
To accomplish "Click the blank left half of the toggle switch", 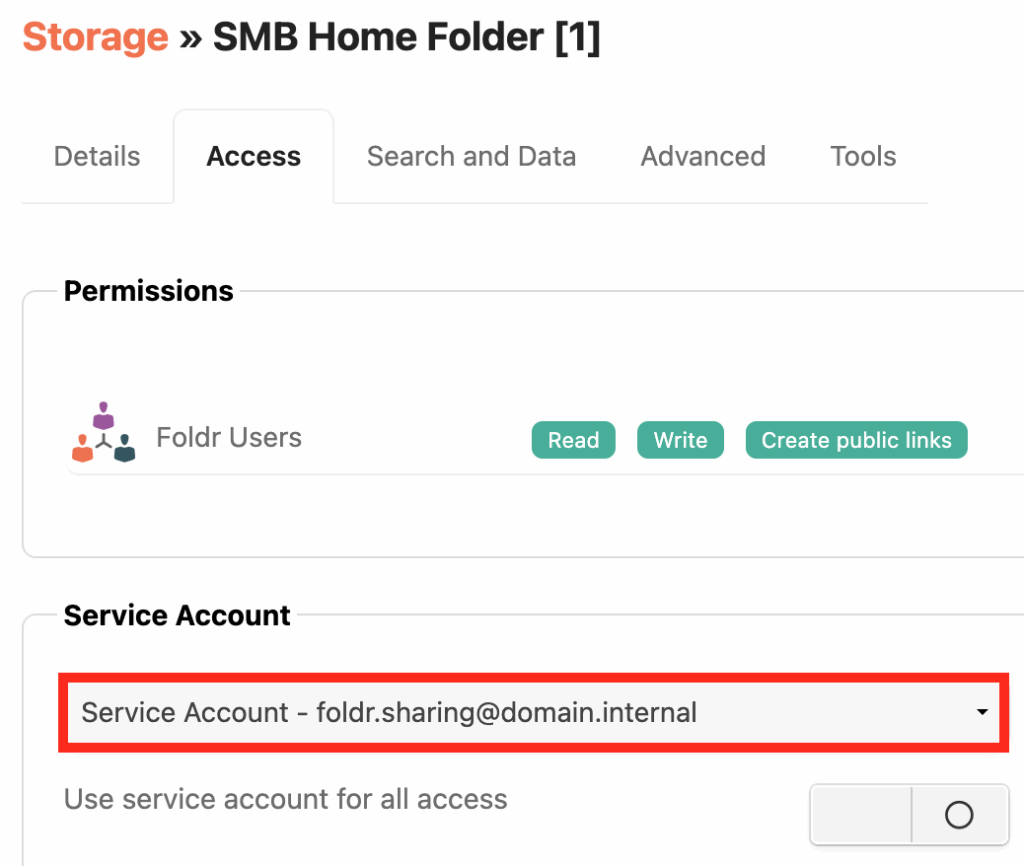I will point(862,815).
